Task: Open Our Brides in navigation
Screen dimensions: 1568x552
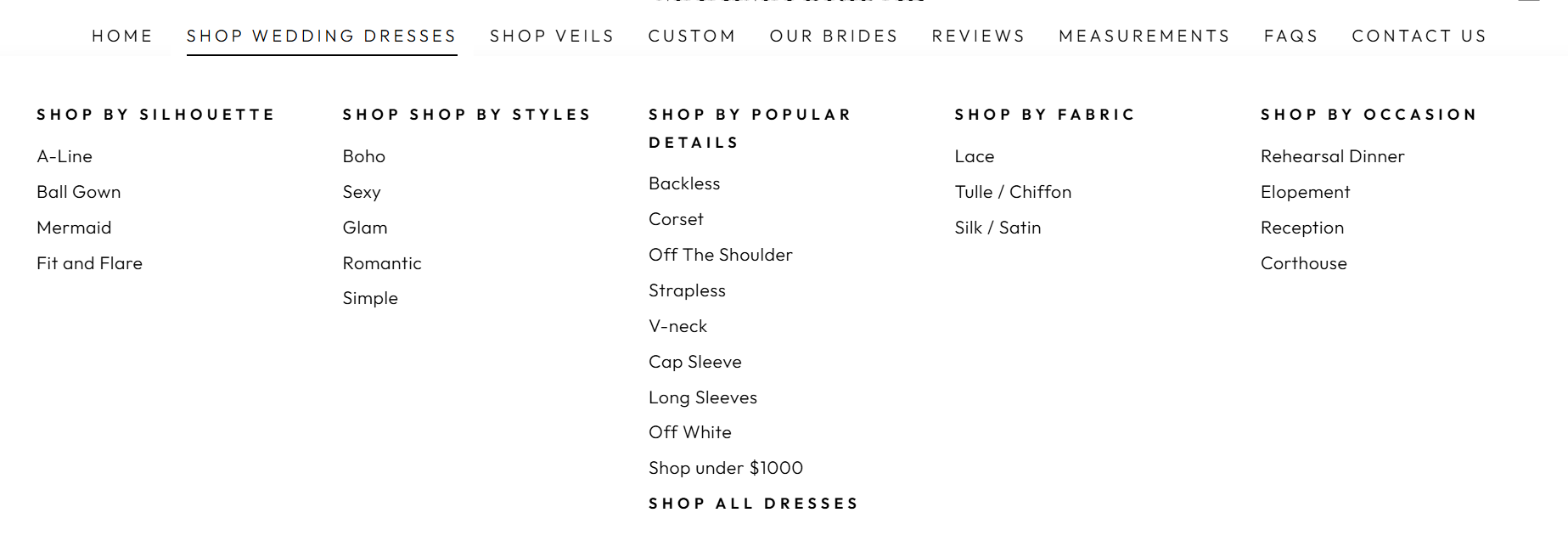Action: click(x=834, y=36)
